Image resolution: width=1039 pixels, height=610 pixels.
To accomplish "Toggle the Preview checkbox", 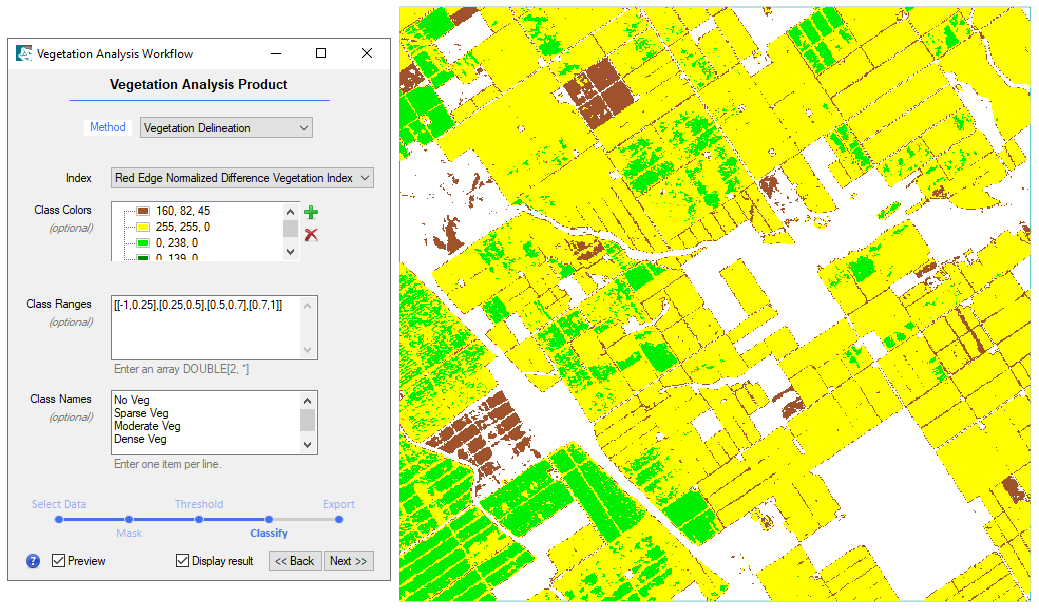I will (x=59, y=561).
